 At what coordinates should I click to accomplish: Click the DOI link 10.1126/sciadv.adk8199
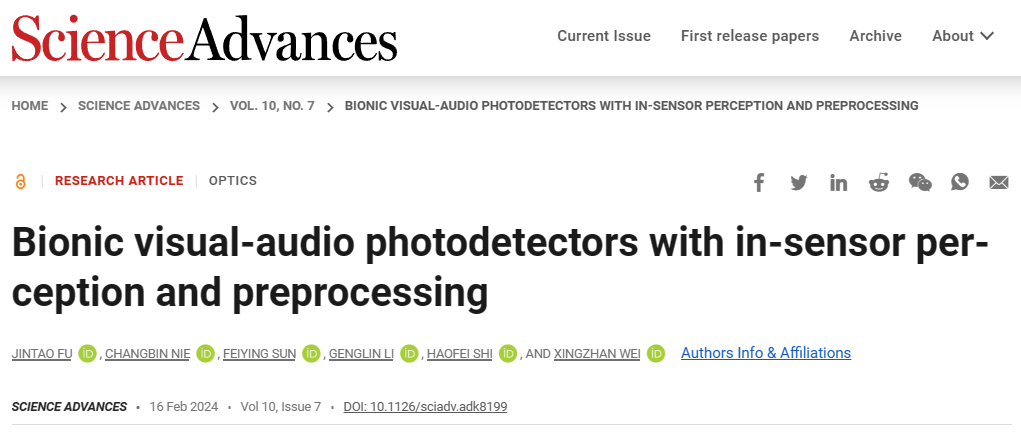(426, 407)
